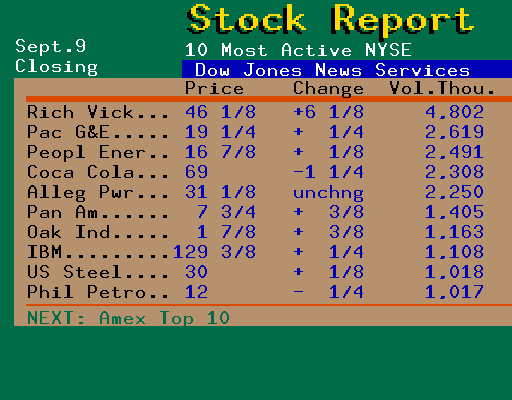Click Rich Vick price 46 1/8
The height and width of the screenshot is (400, 512).
pyautogui.click(x=220, y=112)
